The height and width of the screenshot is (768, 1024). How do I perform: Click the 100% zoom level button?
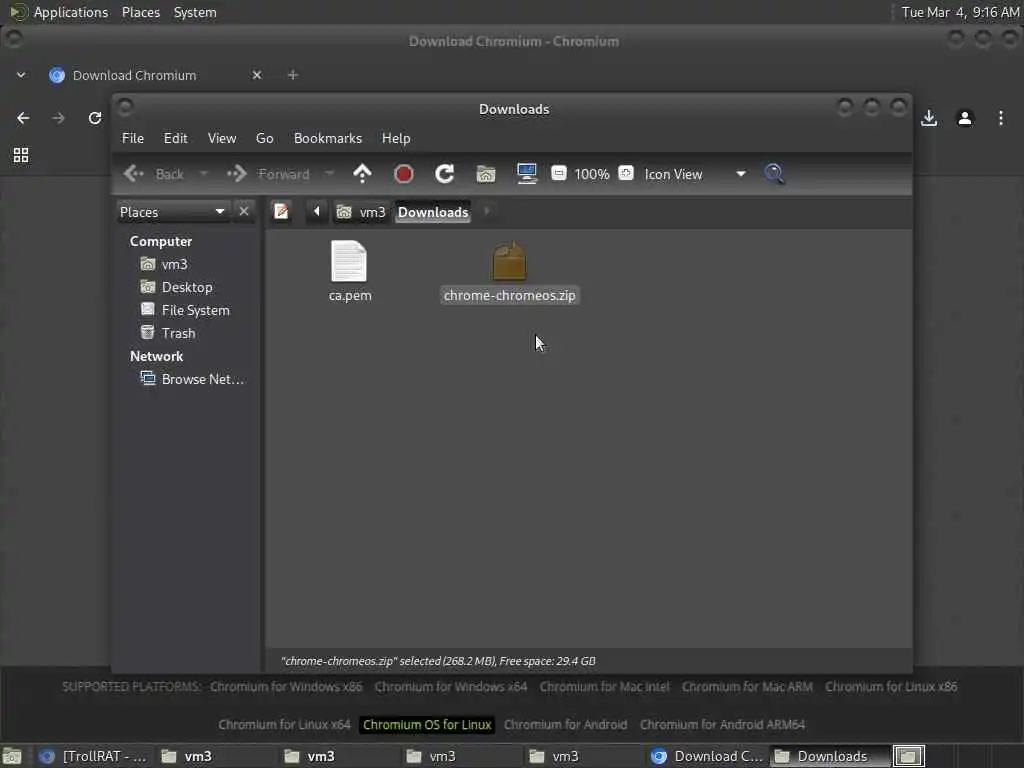tap(592, 174)
